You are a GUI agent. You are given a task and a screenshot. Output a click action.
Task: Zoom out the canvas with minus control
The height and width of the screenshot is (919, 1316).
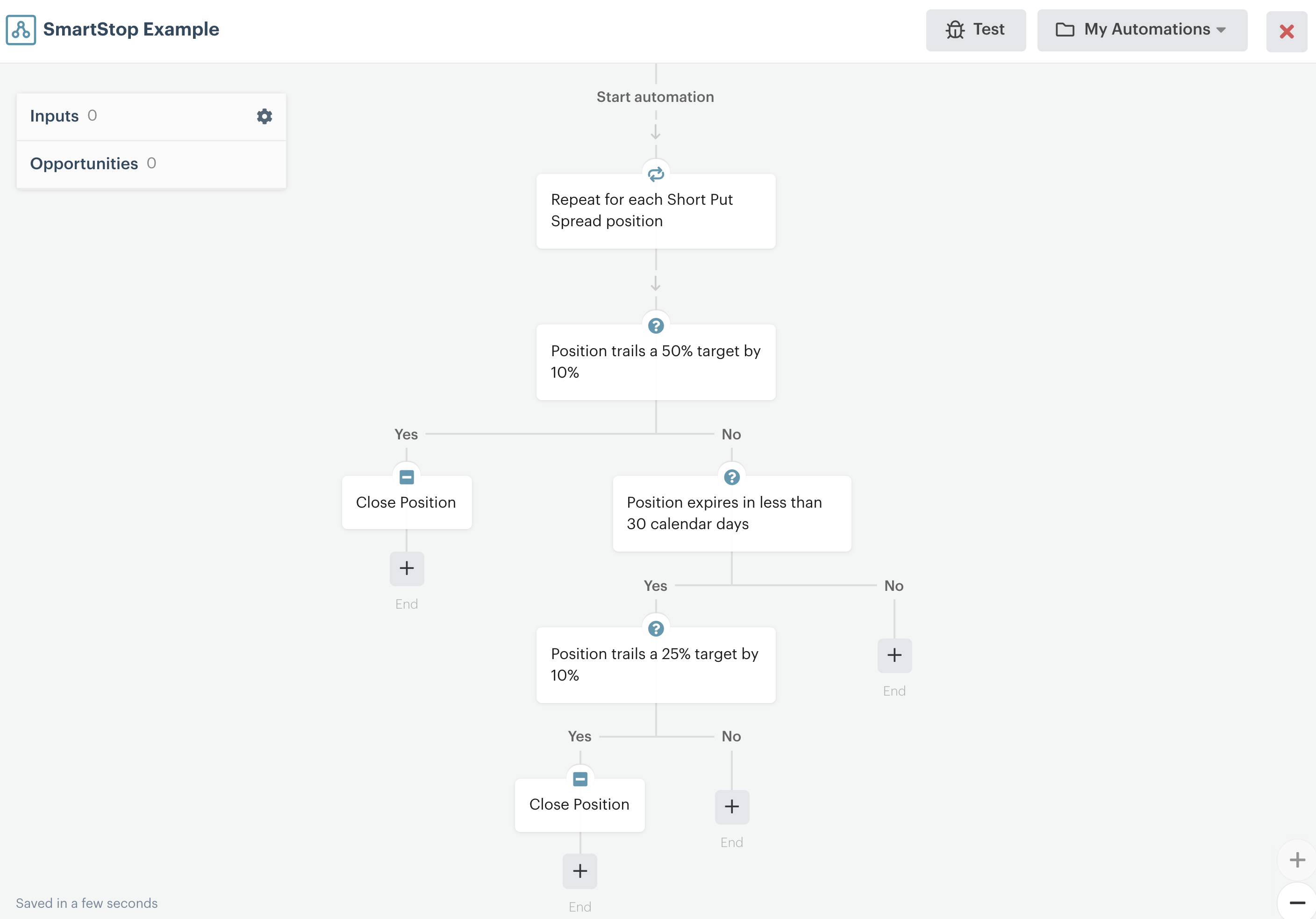[x=1297, y=903]
